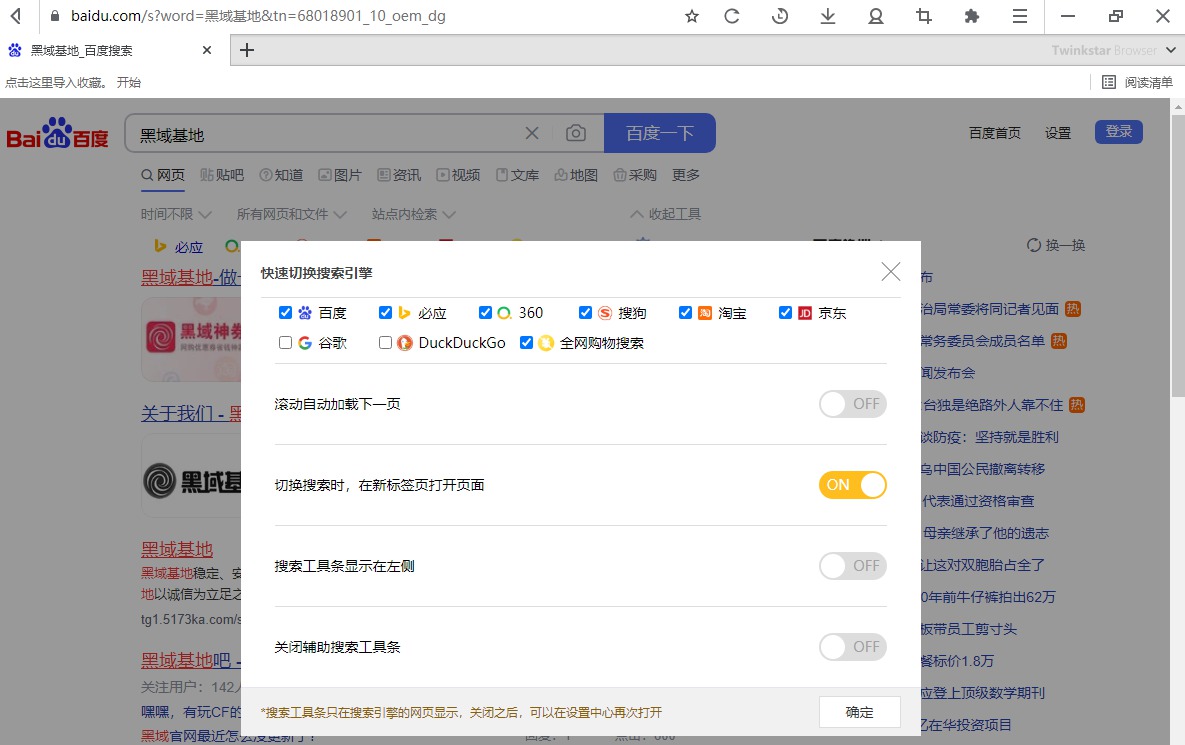Click the 换一换 refresh icon
This screenshot has height=745, width=1185.
pos(1033,245)
